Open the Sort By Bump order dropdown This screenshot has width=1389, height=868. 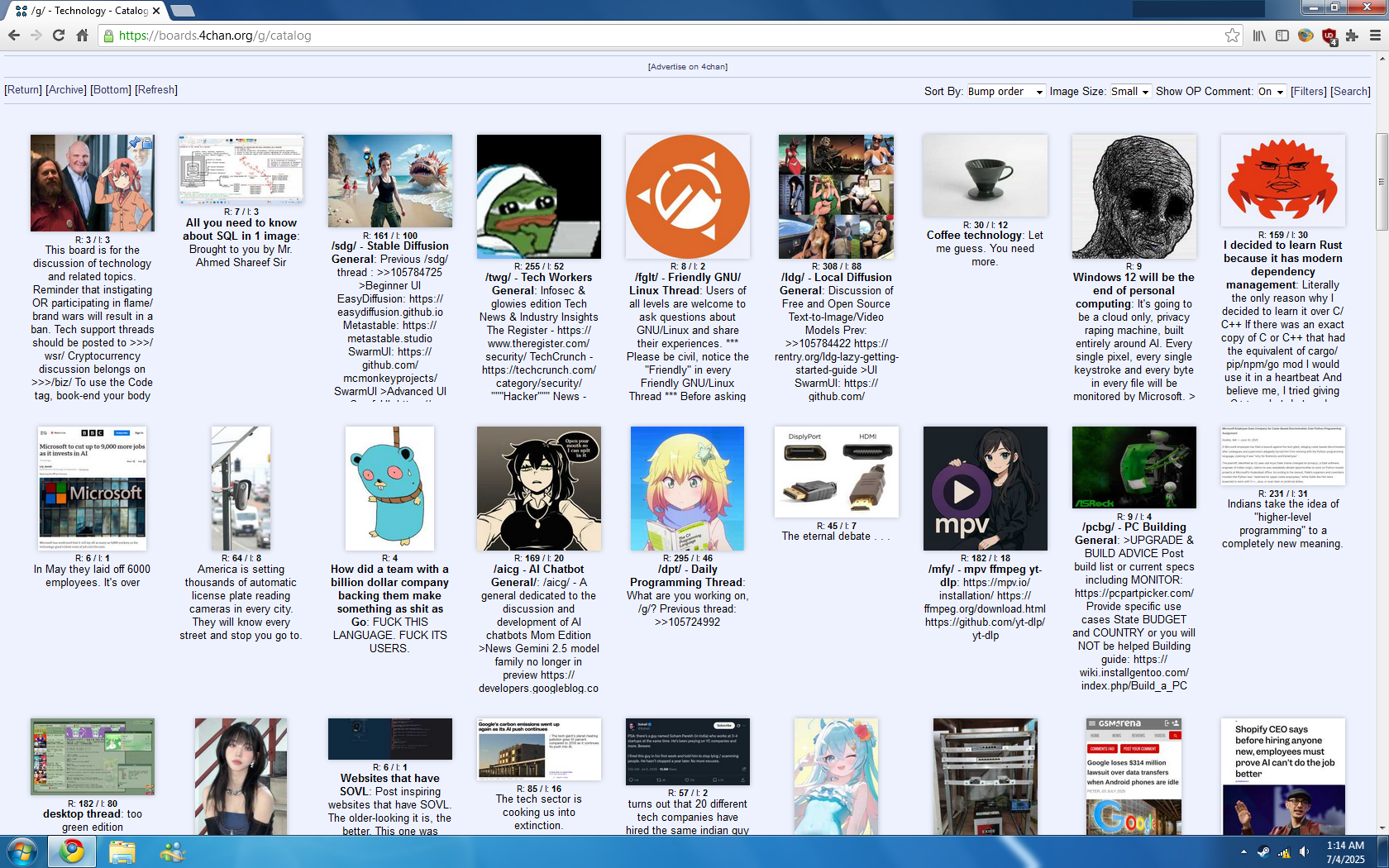1005,92
